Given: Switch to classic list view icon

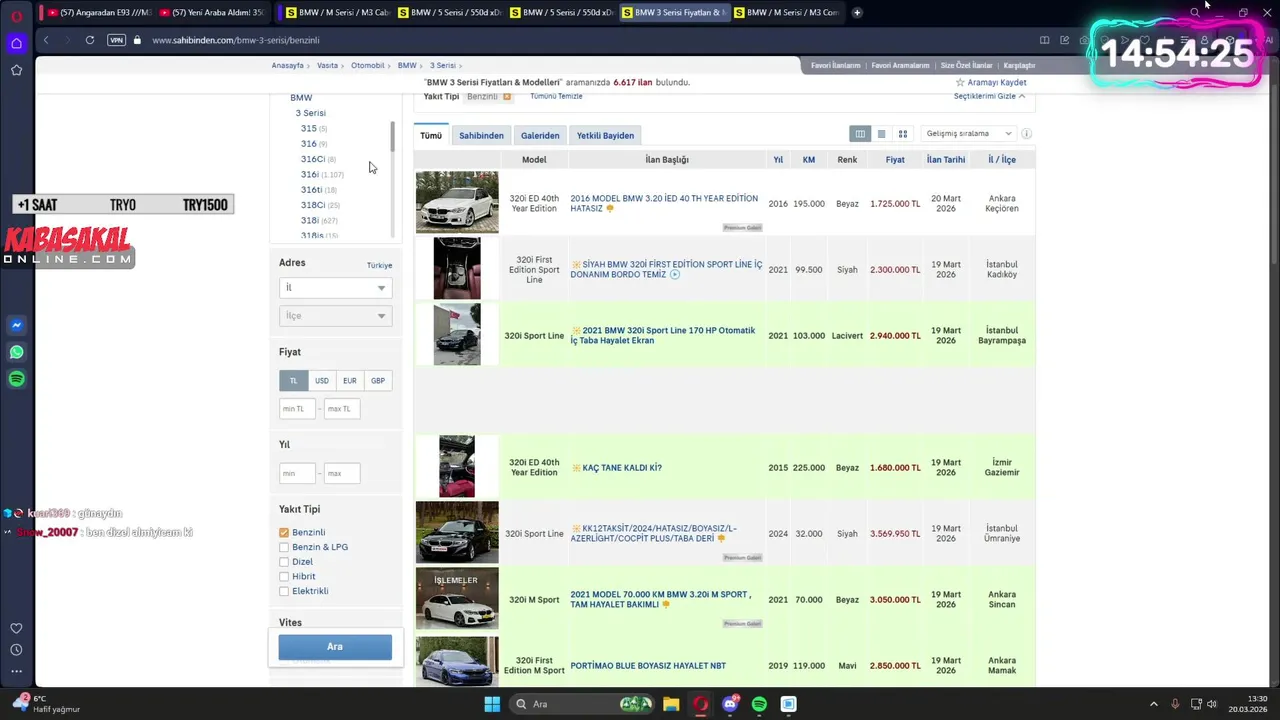Looking at the screenshot, I should (881, 134).
